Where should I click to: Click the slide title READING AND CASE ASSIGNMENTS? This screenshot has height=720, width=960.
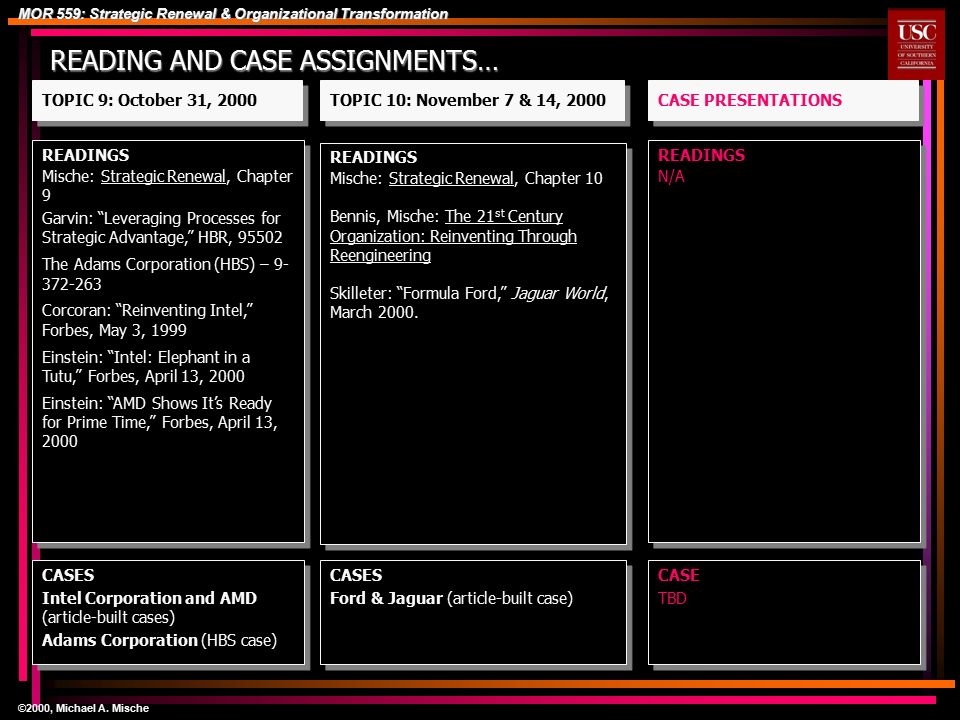[274, 61]
